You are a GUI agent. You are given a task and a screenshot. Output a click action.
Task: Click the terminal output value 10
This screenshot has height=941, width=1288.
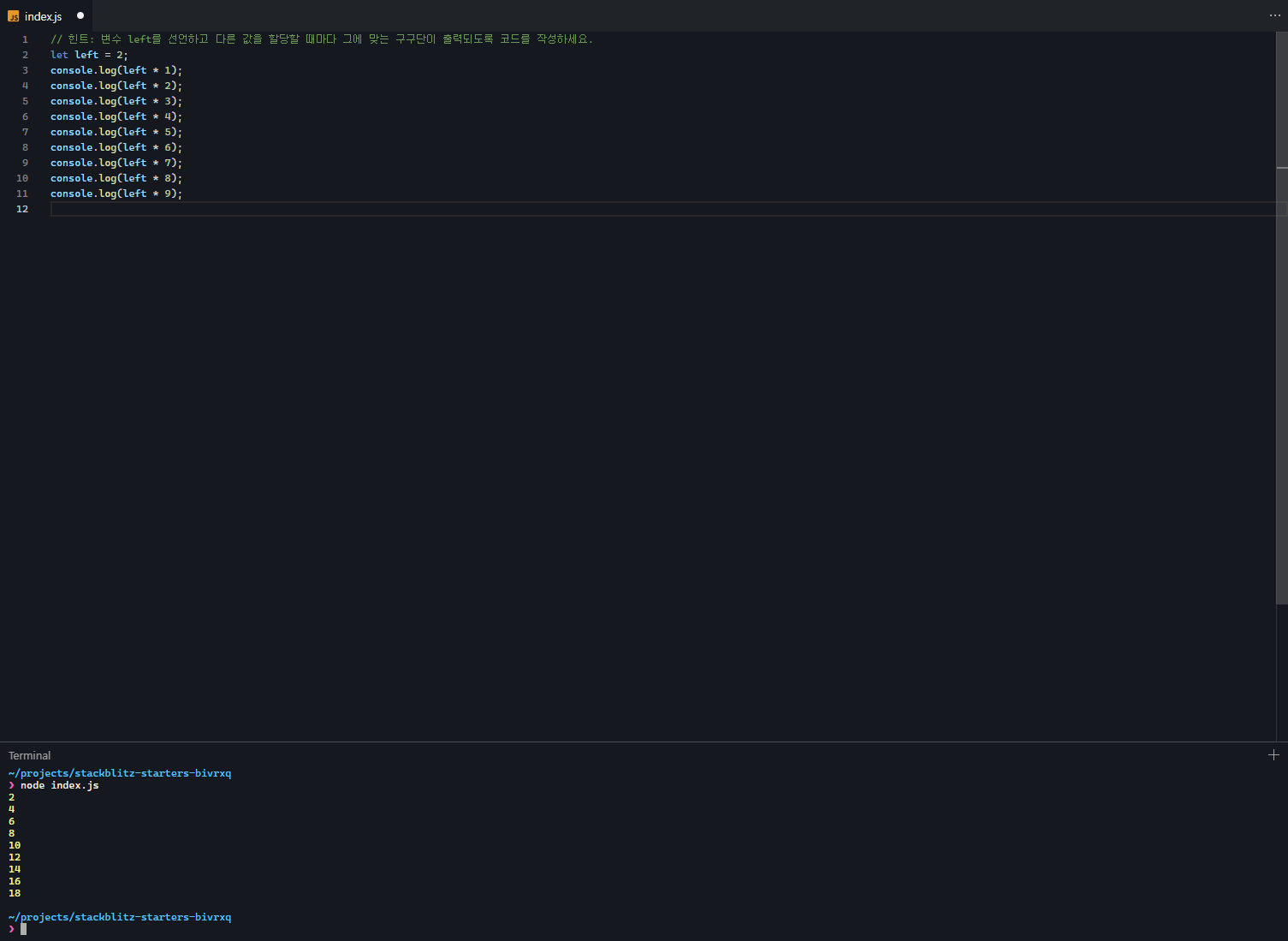[x=15, y=845]
